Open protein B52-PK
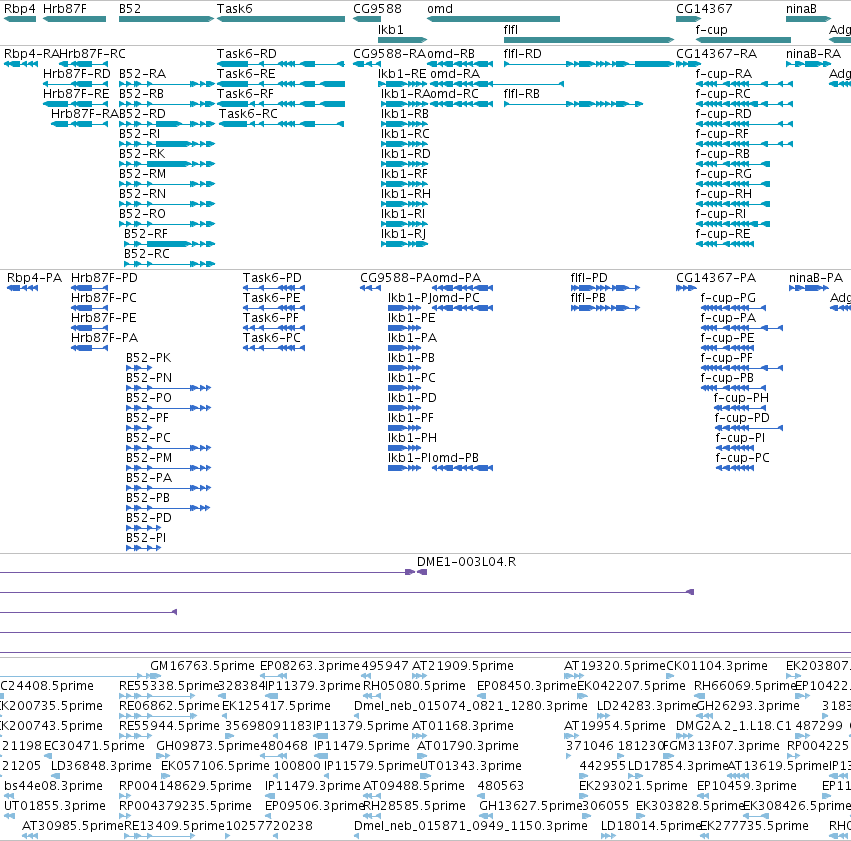Viewport: 851px width, 841px height. click(139, 368)
